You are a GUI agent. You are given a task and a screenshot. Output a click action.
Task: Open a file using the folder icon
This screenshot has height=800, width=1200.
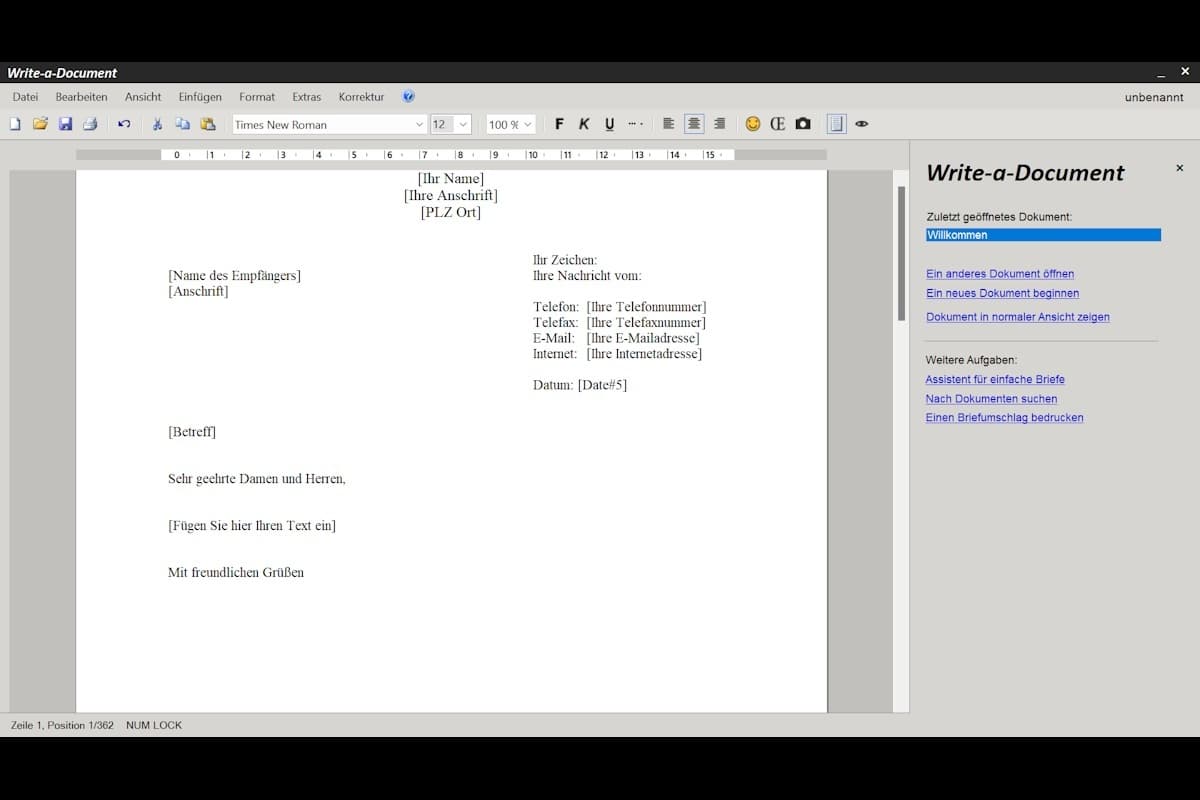[x=40, y=123]
